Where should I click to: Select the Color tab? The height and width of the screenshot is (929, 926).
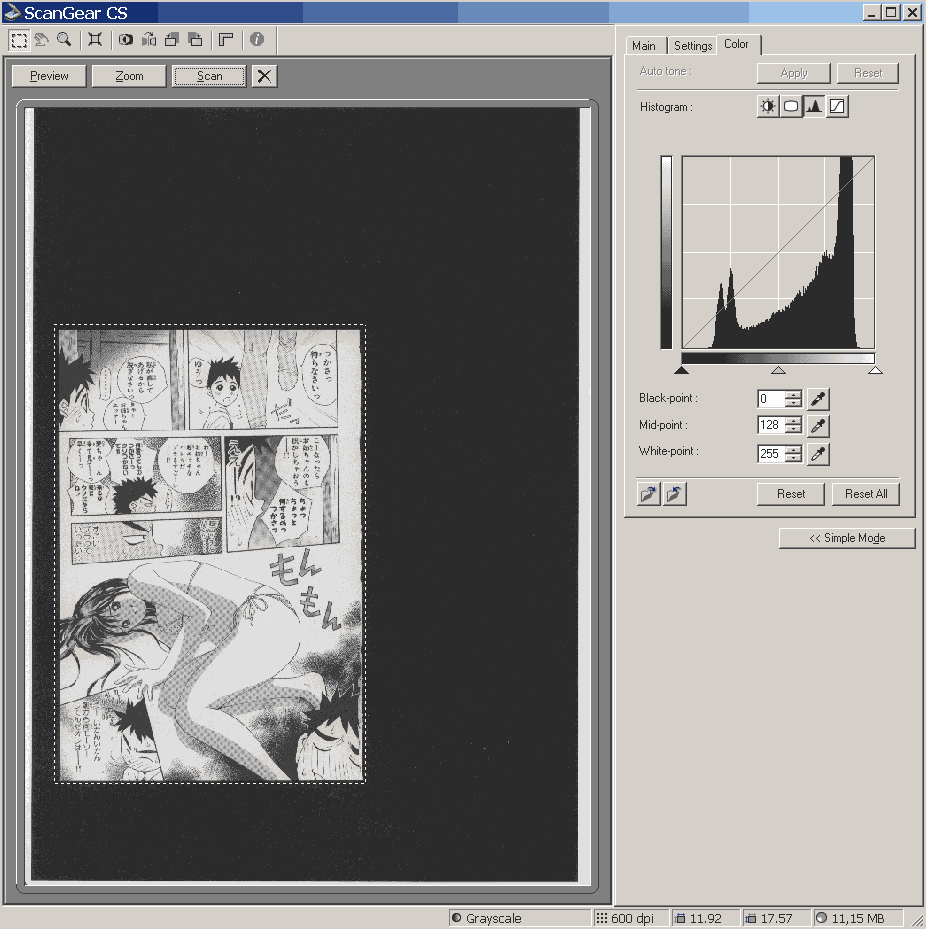point(736,44)
